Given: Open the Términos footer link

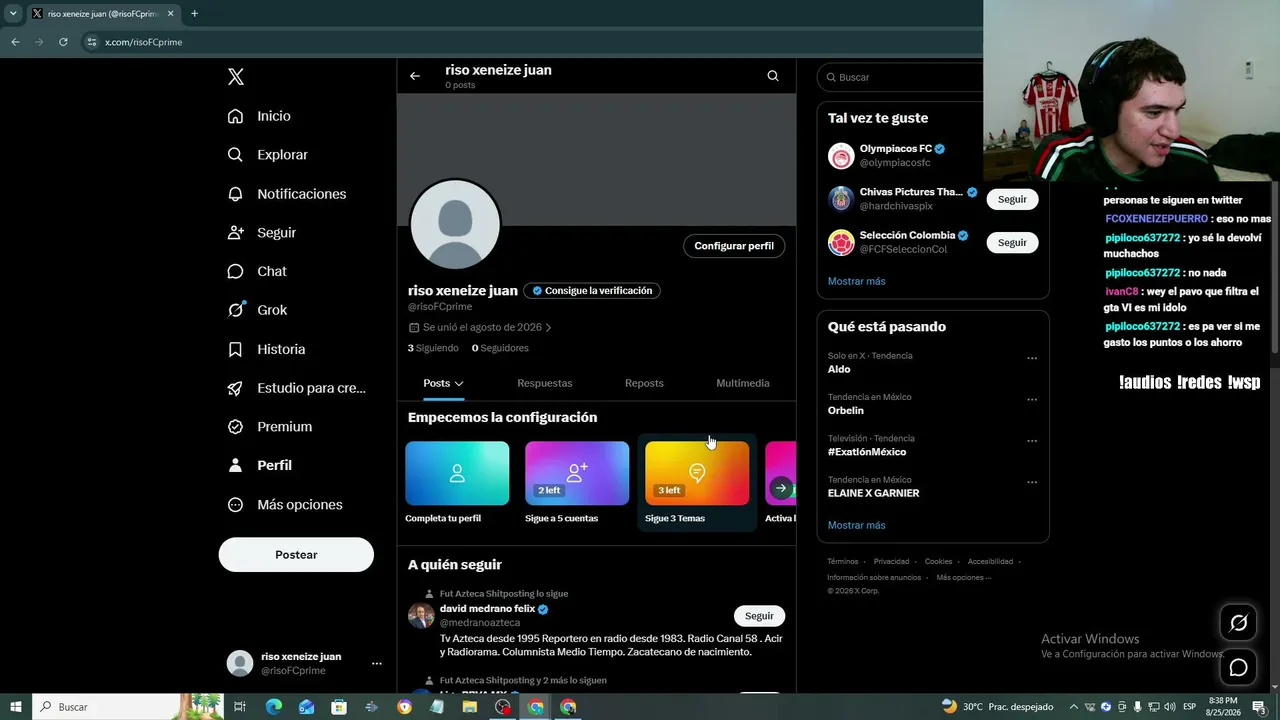Looking at the screenshot, I should pyautogui.click(x=843, y=561).
